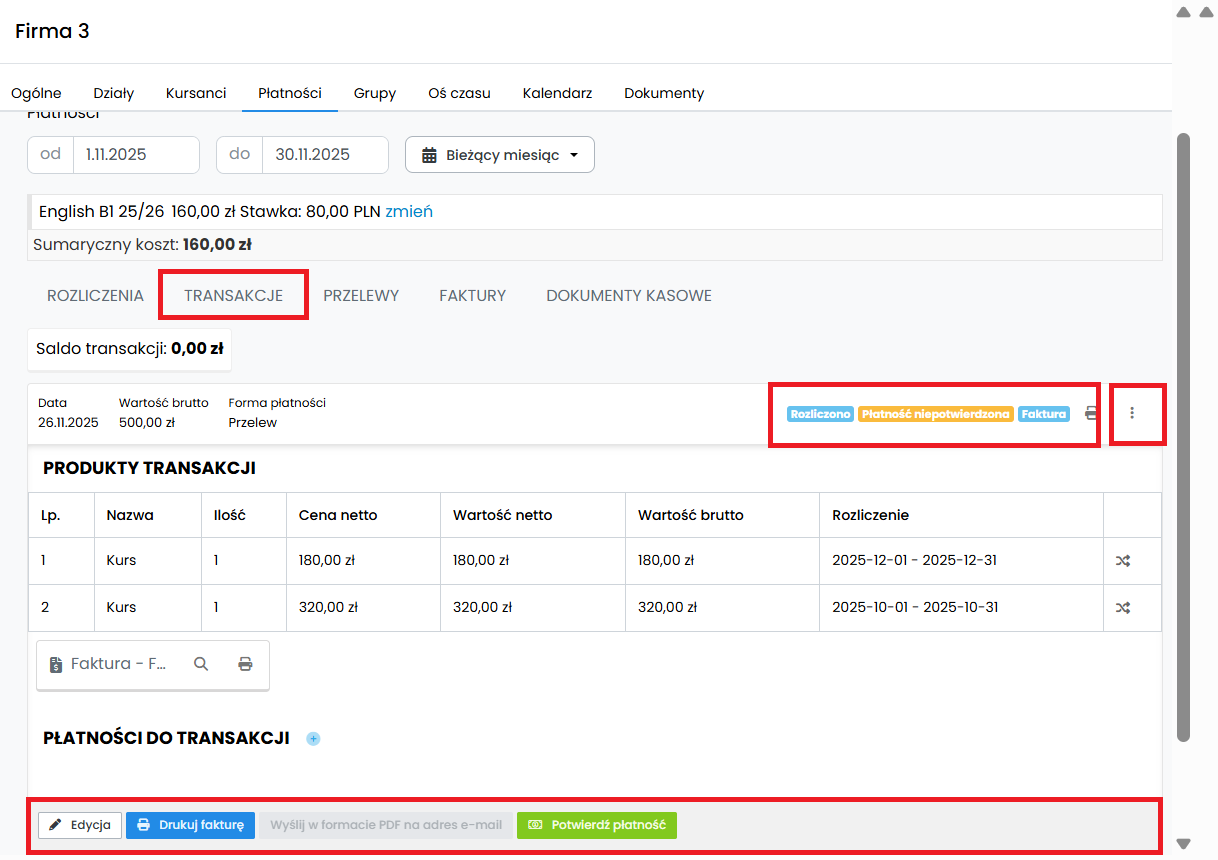Add payment with plus icon beside Płatności do transakcji
Viewport: 1218px width, 860px height.
[313, 739]
